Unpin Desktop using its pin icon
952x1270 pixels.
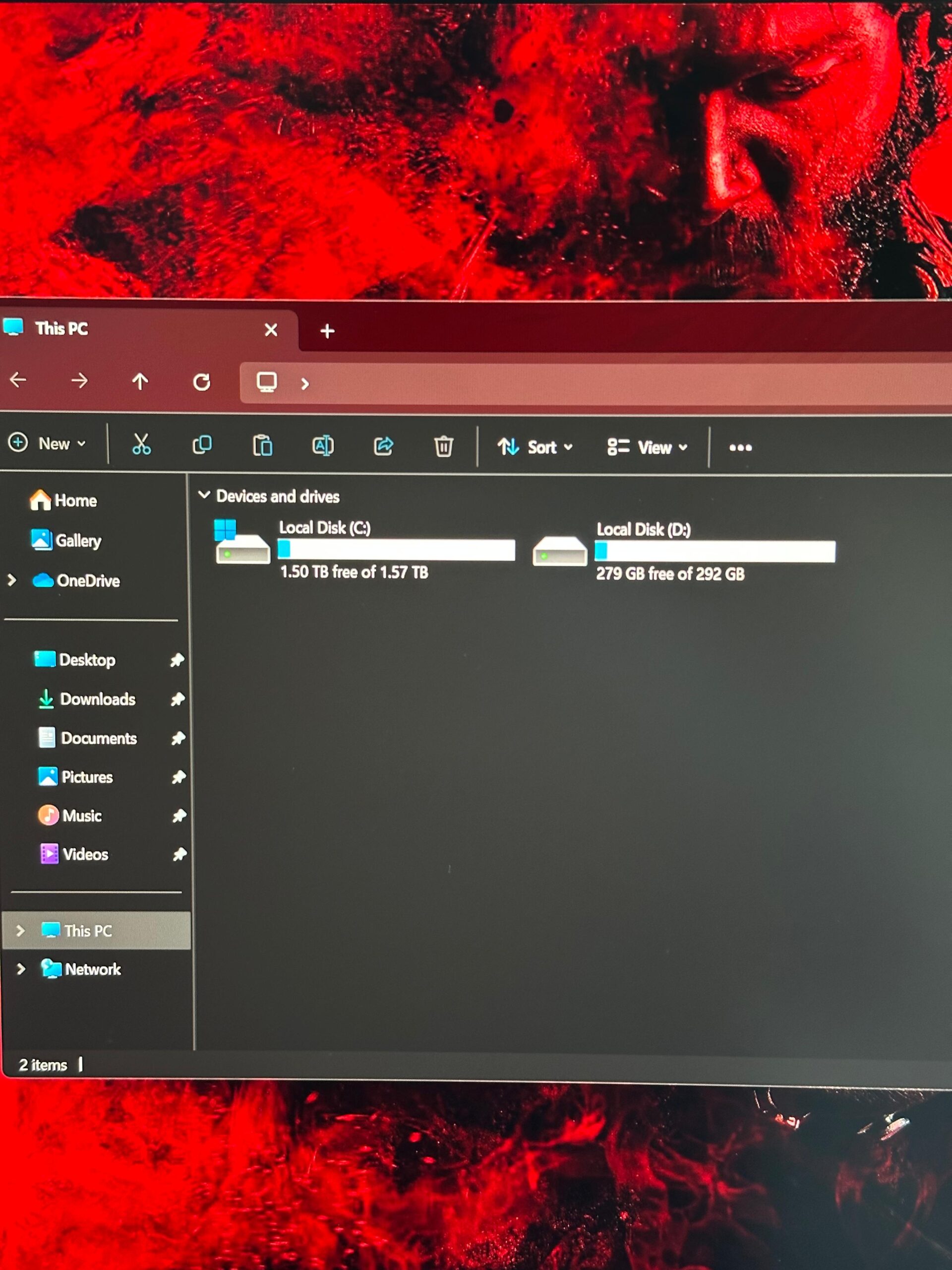177,660
